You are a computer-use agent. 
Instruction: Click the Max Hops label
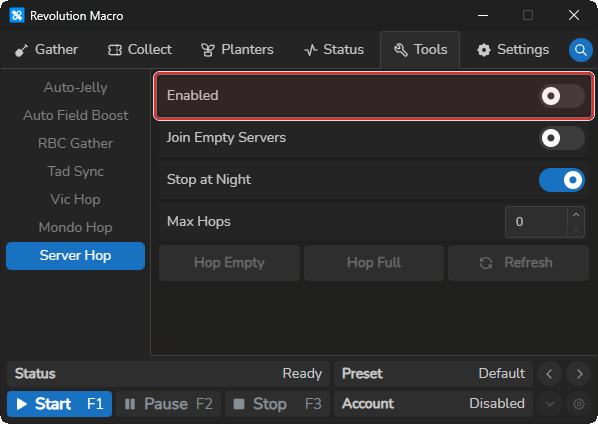point(199,222)
